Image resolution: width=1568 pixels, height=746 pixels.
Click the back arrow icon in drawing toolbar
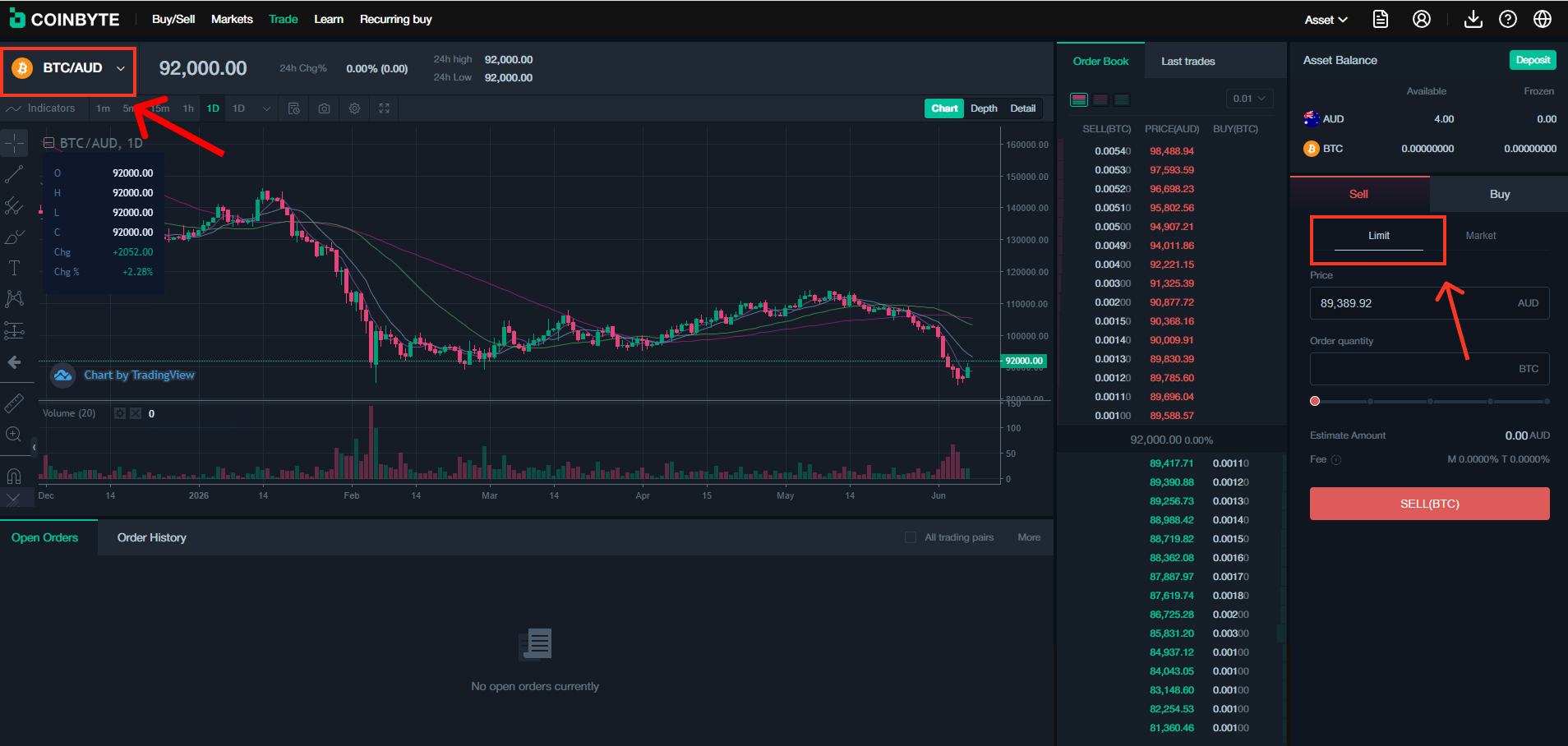click(14, 362)
